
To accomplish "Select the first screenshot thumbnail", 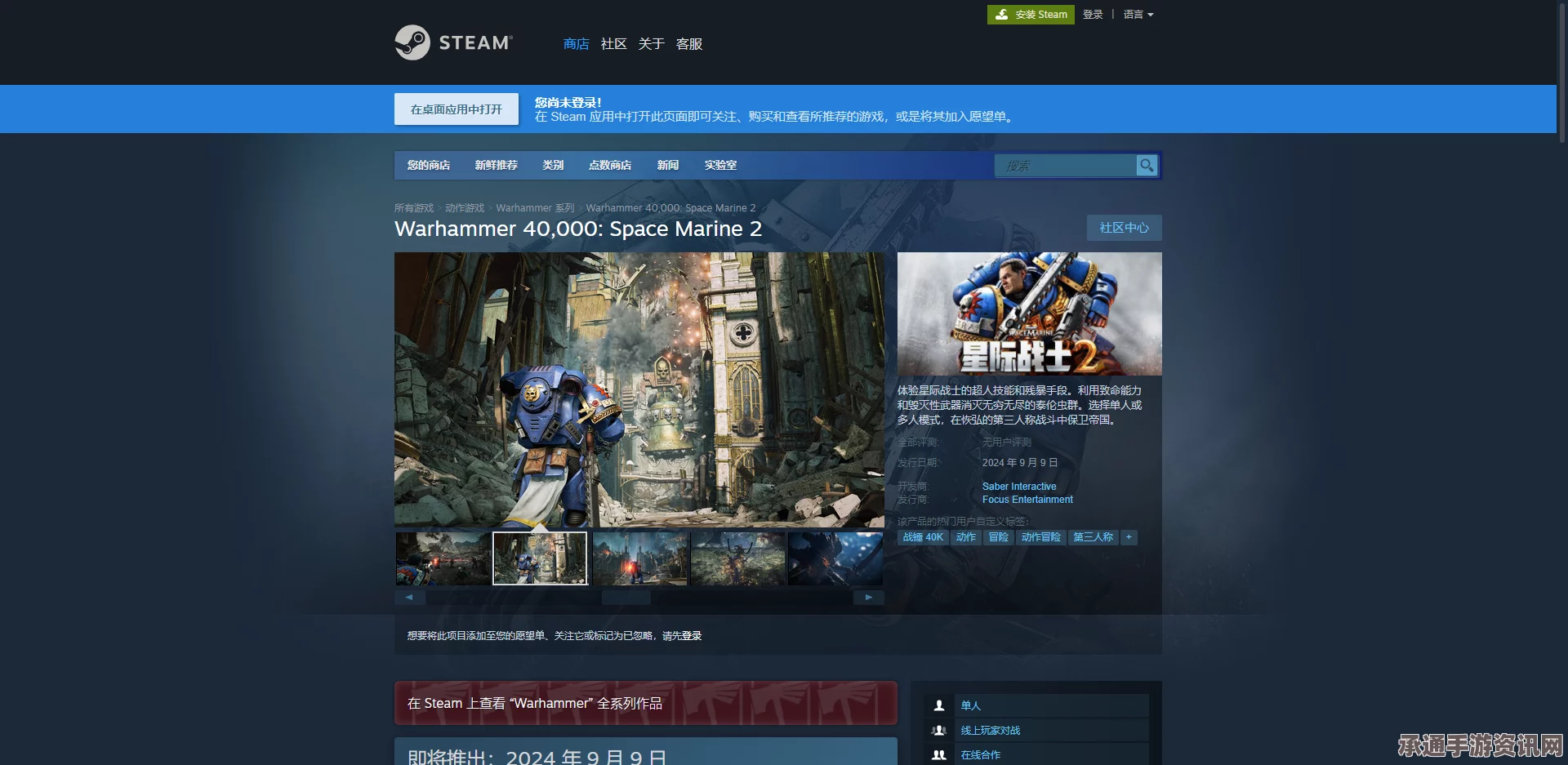I will pos(443,558).
